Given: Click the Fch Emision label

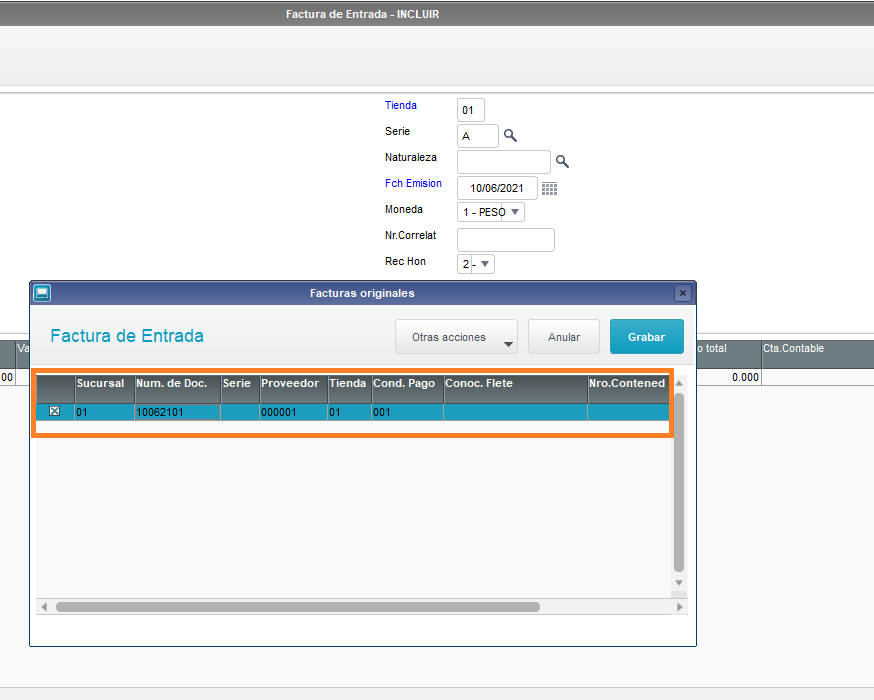Looking at the screenshot, I should (x=413, y=183).
